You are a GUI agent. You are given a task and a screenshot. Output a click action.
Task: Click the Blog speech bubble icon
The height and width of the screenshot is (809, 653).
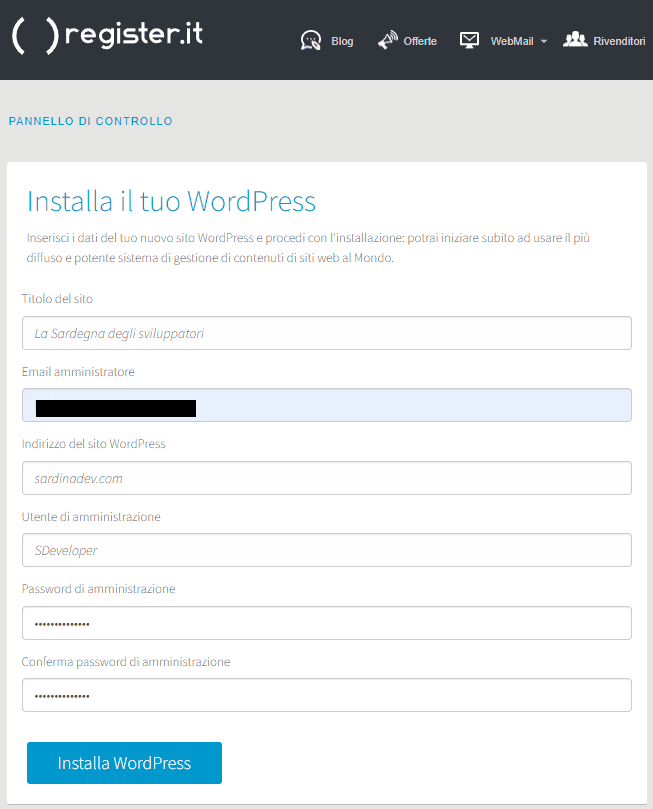tap(311, 41)
